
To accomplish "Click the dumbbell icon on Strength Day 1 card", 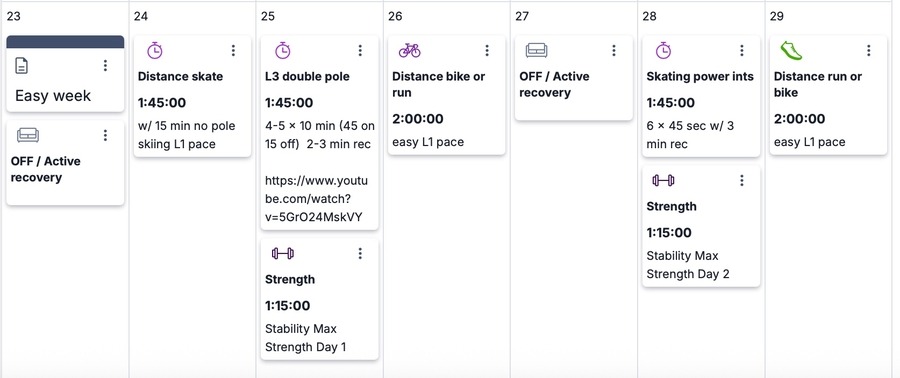I will (x=282, y=253).
